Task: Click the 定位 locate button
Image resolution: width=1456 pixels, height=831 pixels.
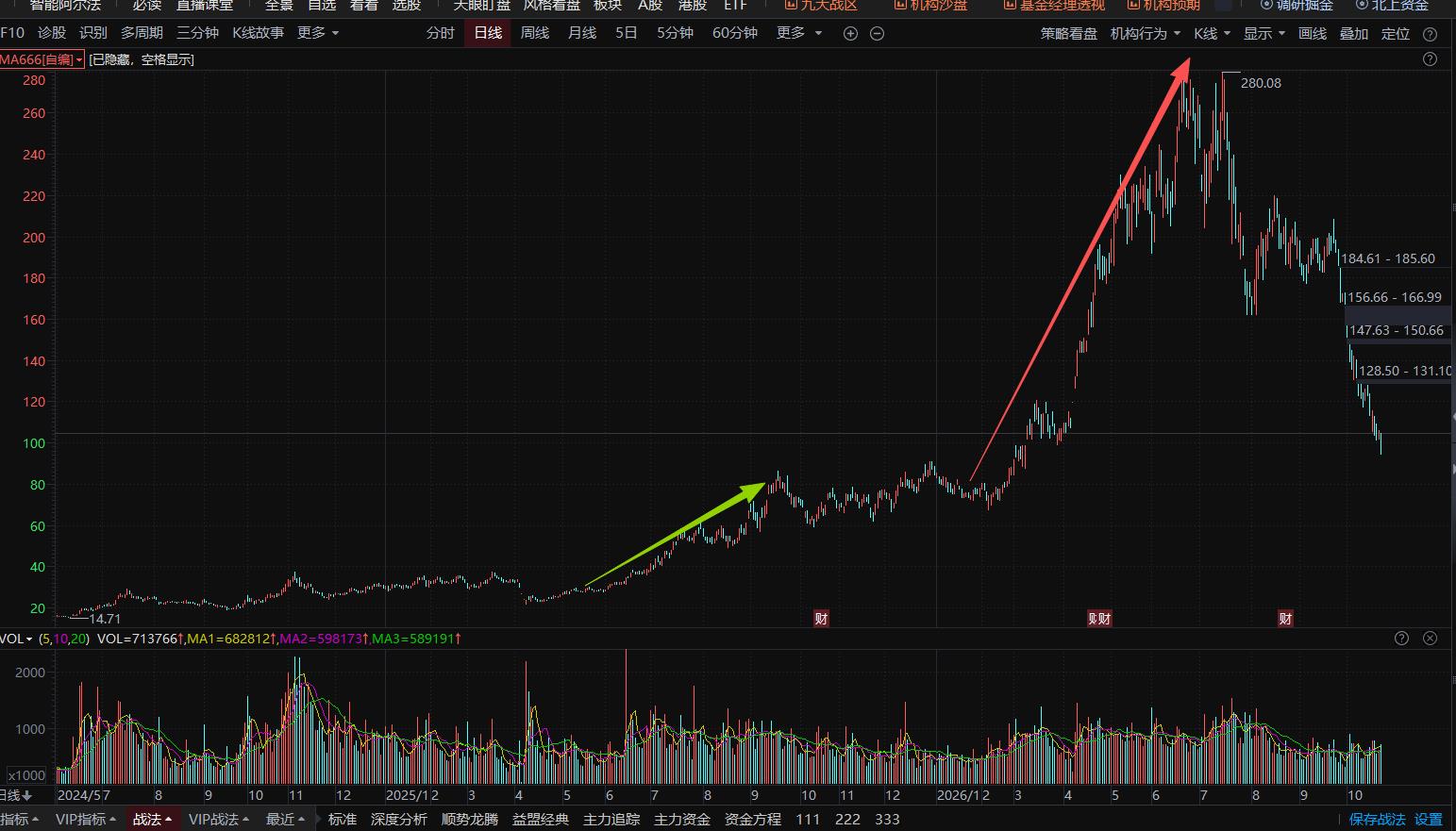Action: [x=1396, y=33]
